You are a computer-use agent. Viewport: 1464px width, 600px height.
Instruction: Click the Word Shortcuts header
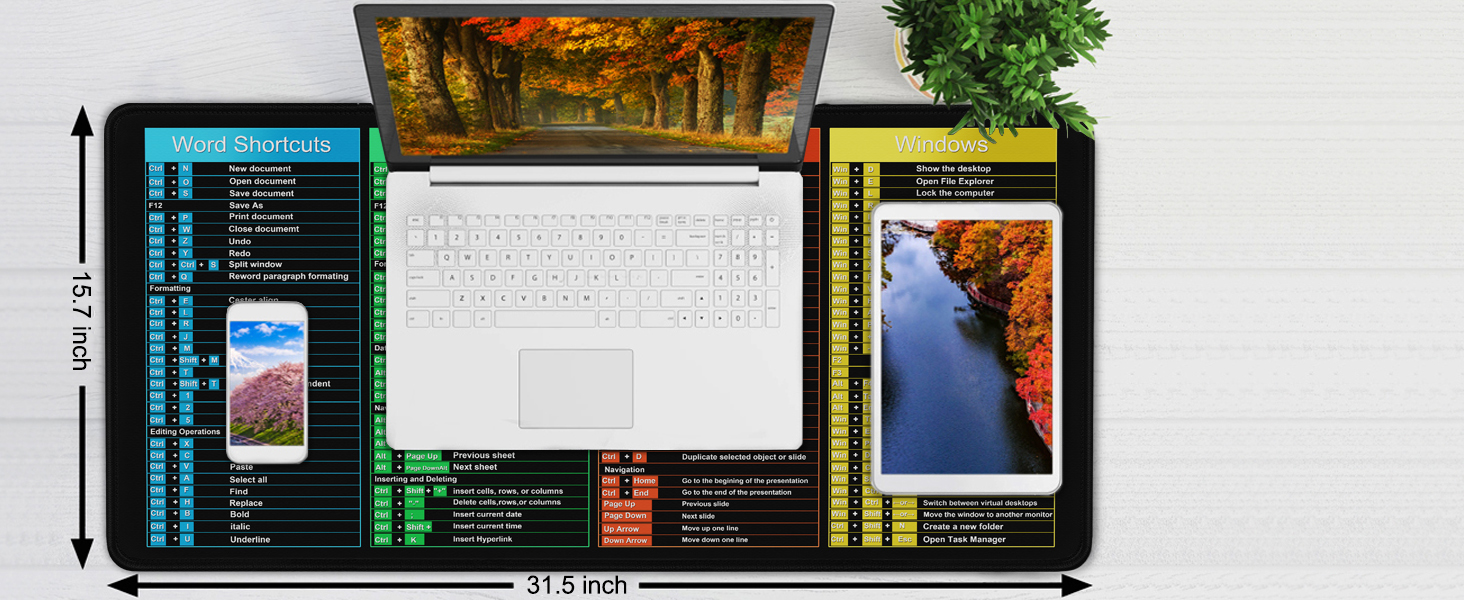[x=252, y=144]
